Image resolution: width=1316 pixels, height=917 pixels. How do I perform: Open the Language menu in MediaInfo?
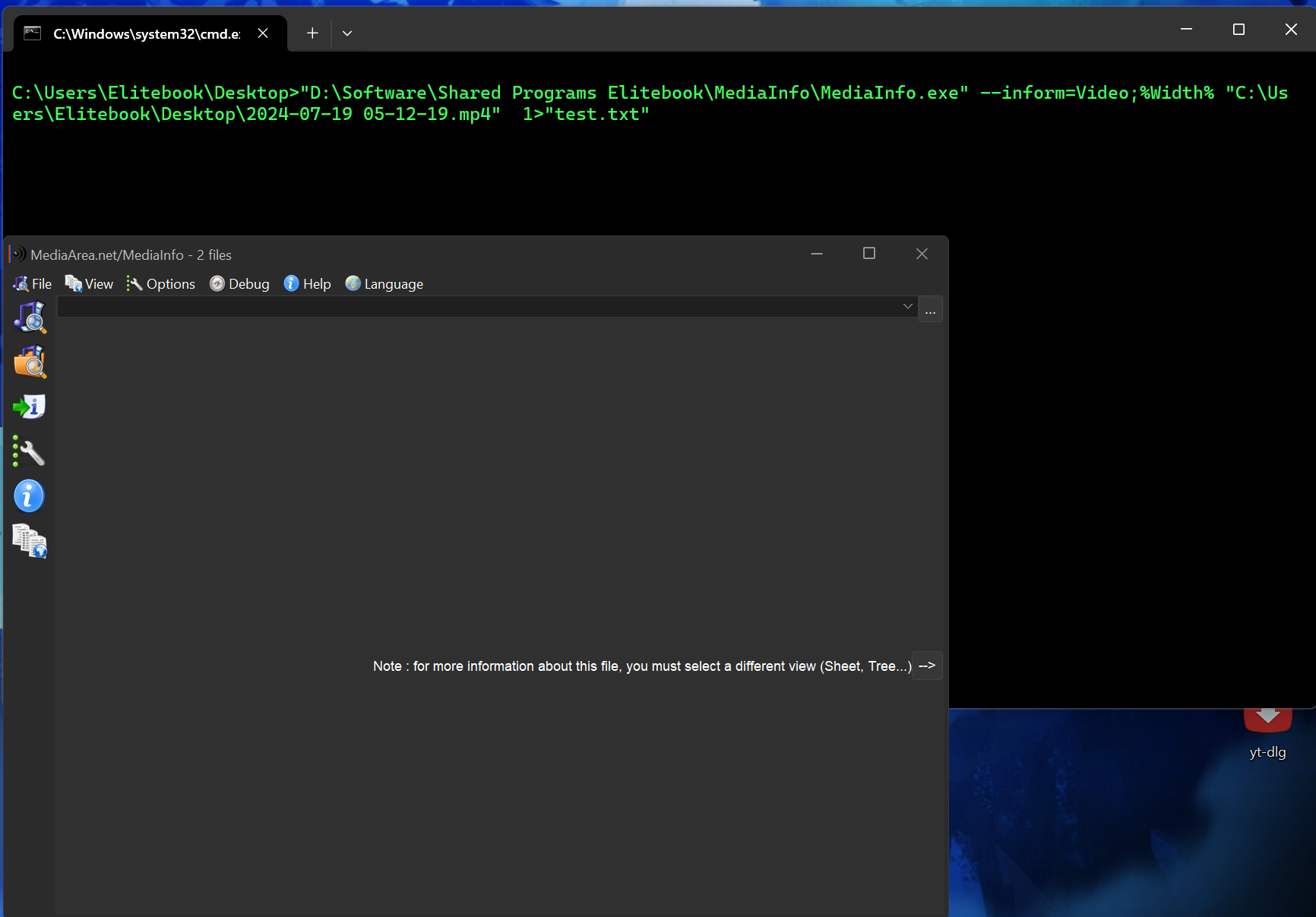tap(384, 284)
